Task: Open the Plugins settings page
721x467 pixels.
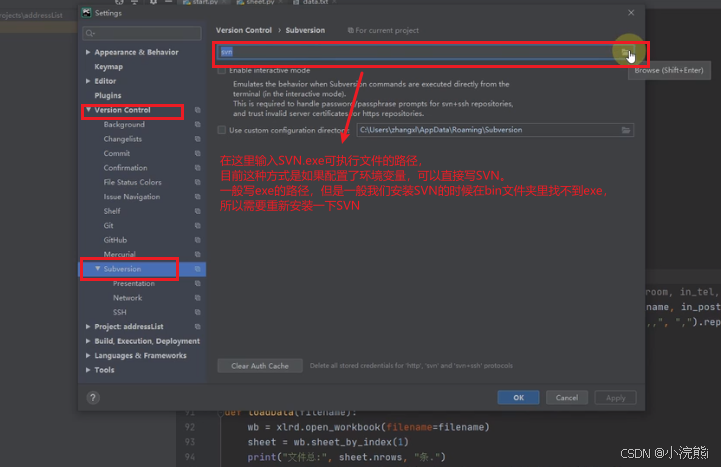Action: (x=108, y=96)
